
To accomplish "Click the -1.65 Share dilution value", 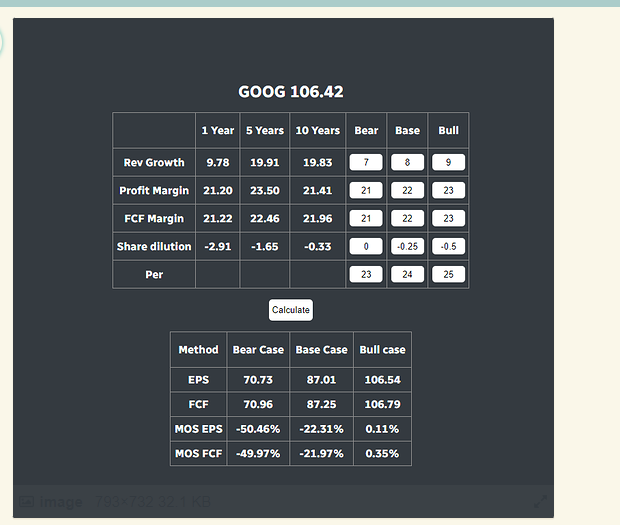I will pyautogui.click(x=265, y=247).
